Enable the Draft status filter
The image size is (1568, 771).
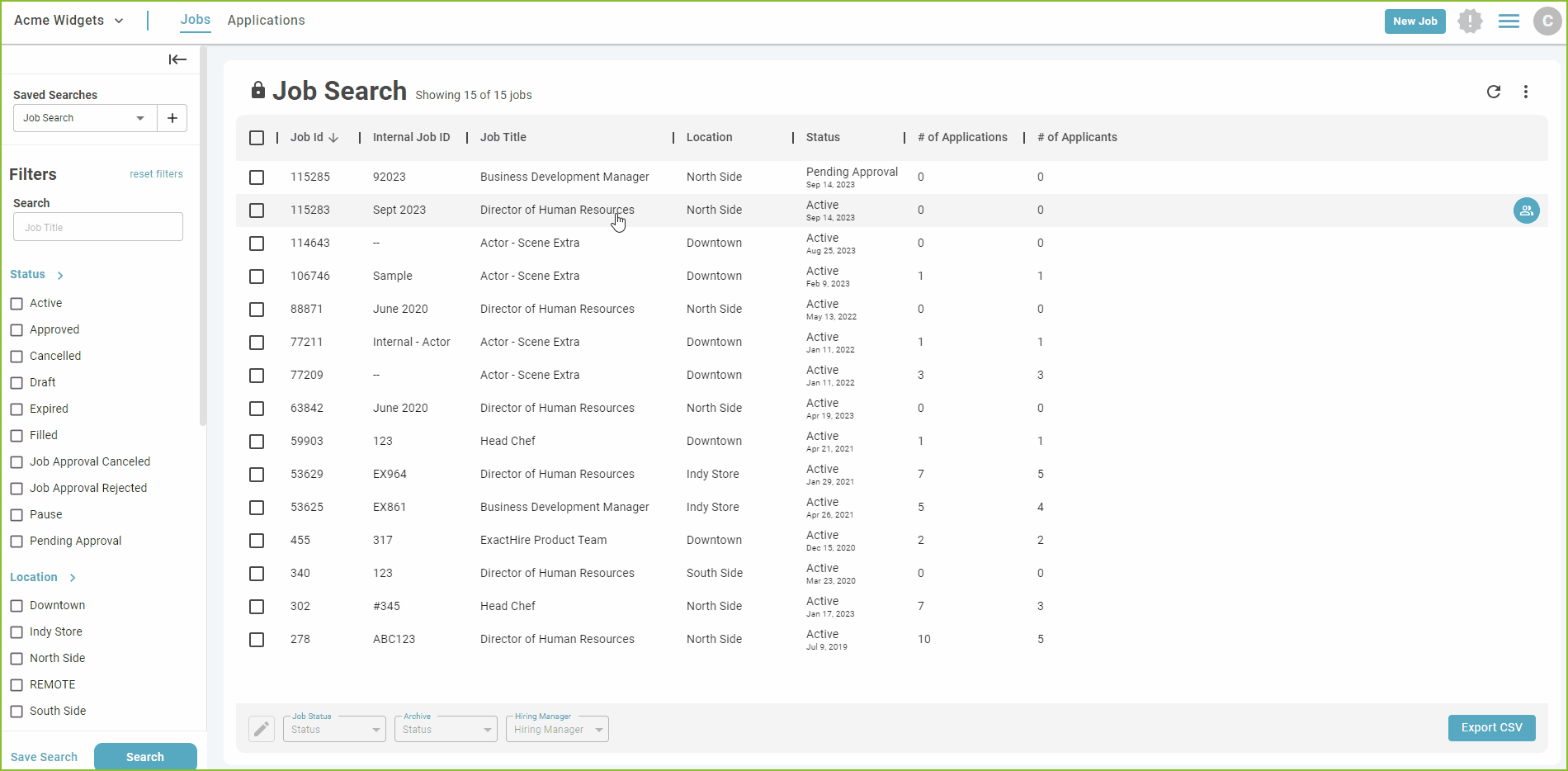17,383
